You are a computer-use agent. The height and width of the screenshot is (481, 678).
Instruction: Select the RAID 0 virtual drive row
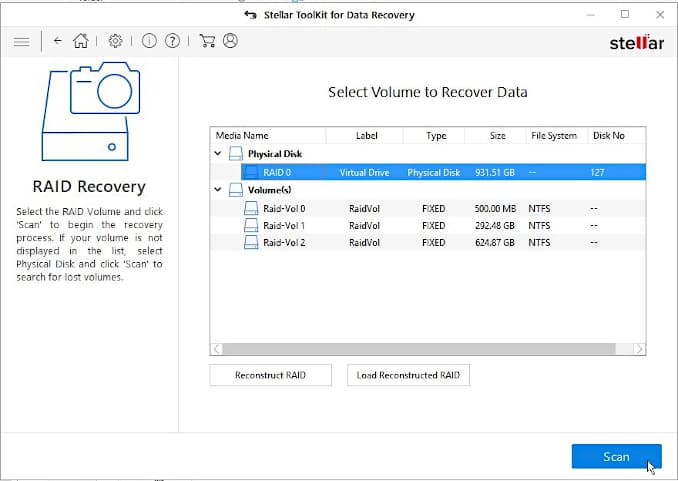[443, 172]
